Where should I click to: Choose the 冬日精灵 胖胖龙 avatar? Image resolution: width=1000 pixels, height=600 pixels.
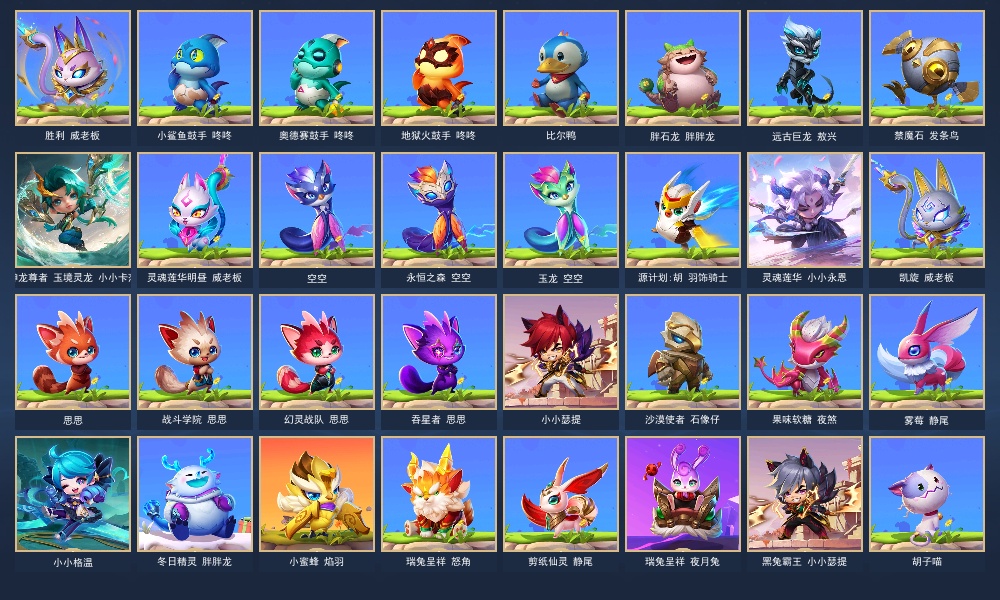tap(195, 494)
